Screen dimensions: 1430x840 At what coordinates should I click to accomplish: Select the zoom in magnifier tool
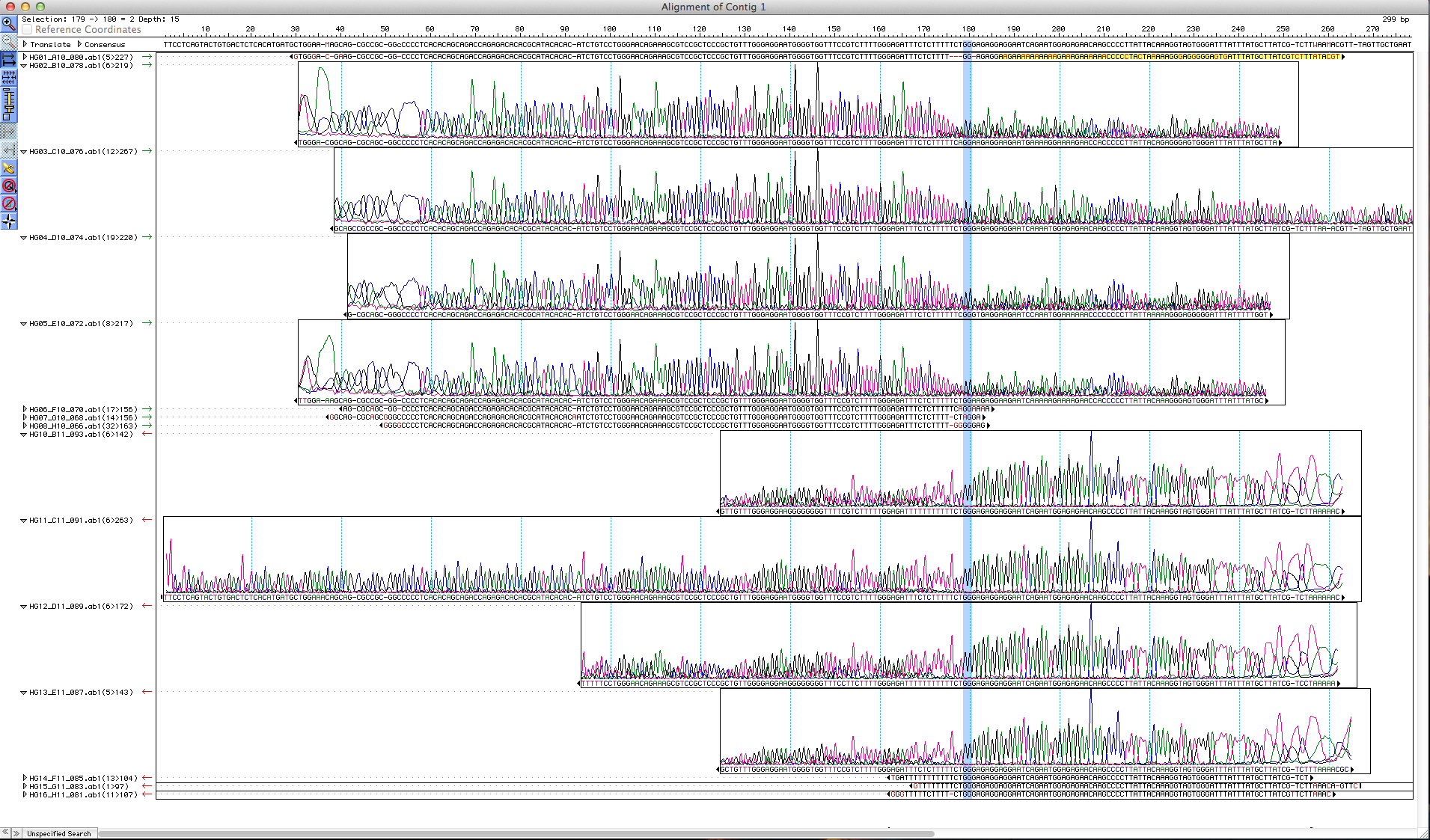pyautogui.click(x=8, y=24)
